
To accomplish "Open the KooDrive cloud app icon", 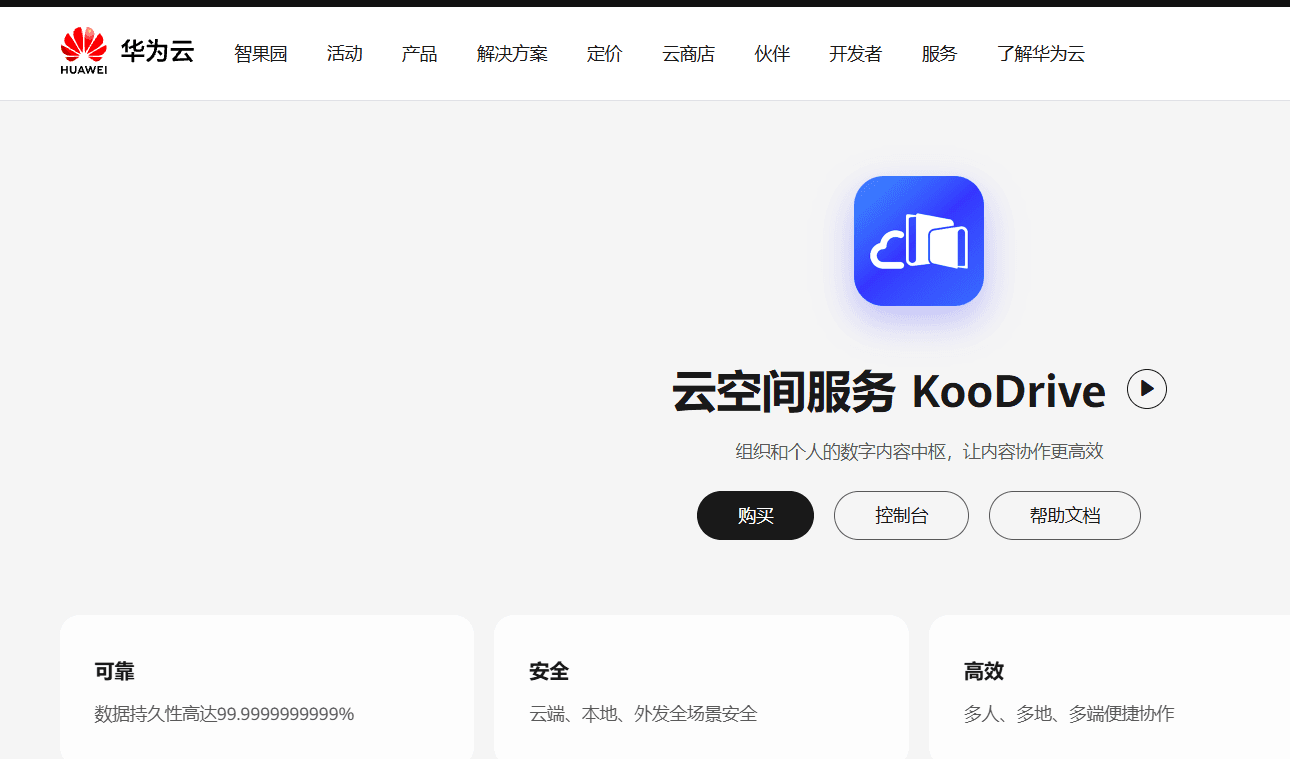I will coord(919,241).
